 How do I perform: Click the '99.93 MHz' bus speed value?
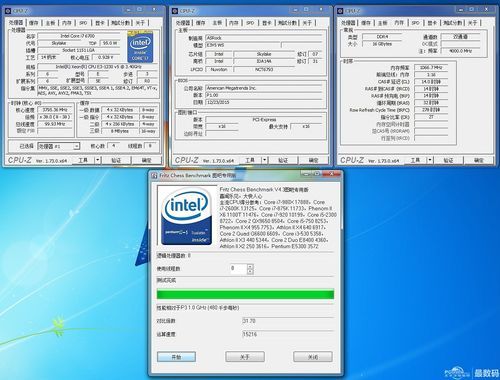(55, 124)
